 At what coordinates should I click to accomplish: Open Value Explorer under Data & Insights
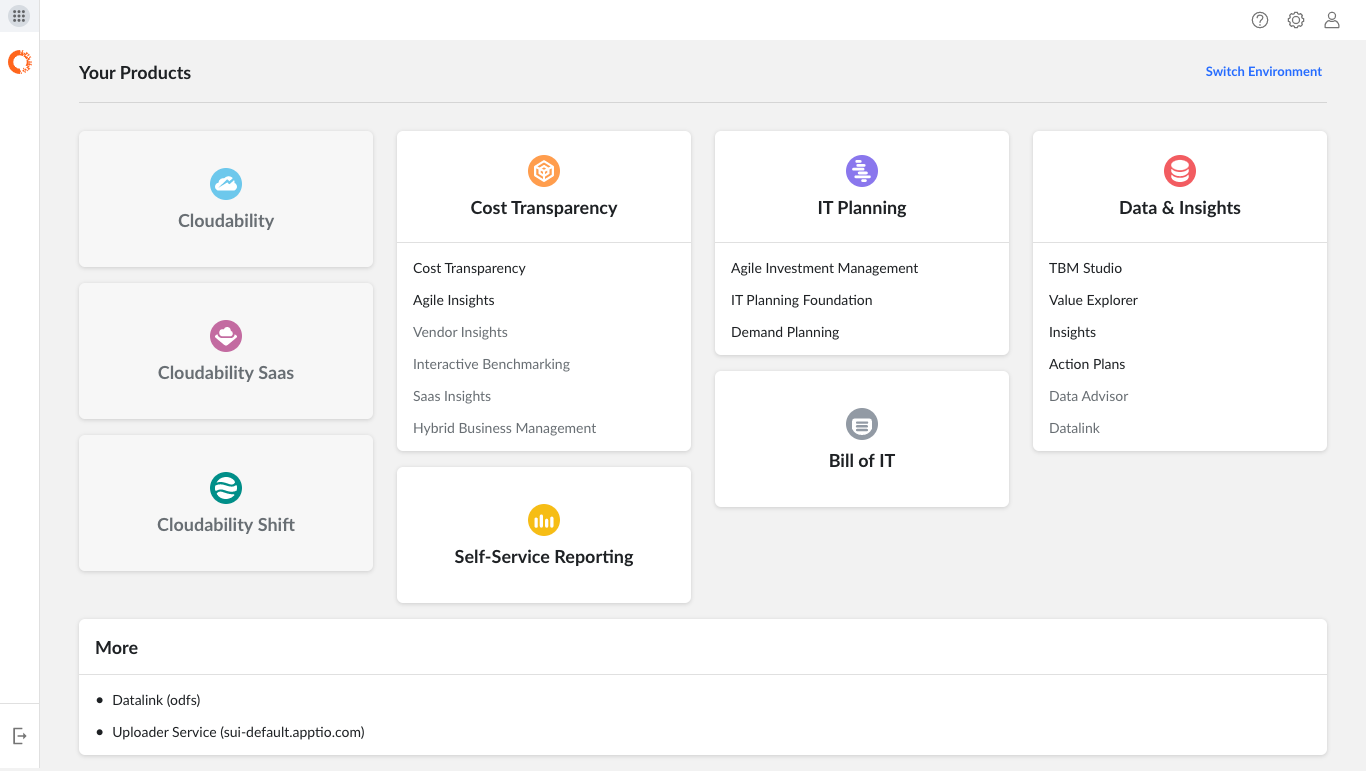click(x=1093, y=300)
